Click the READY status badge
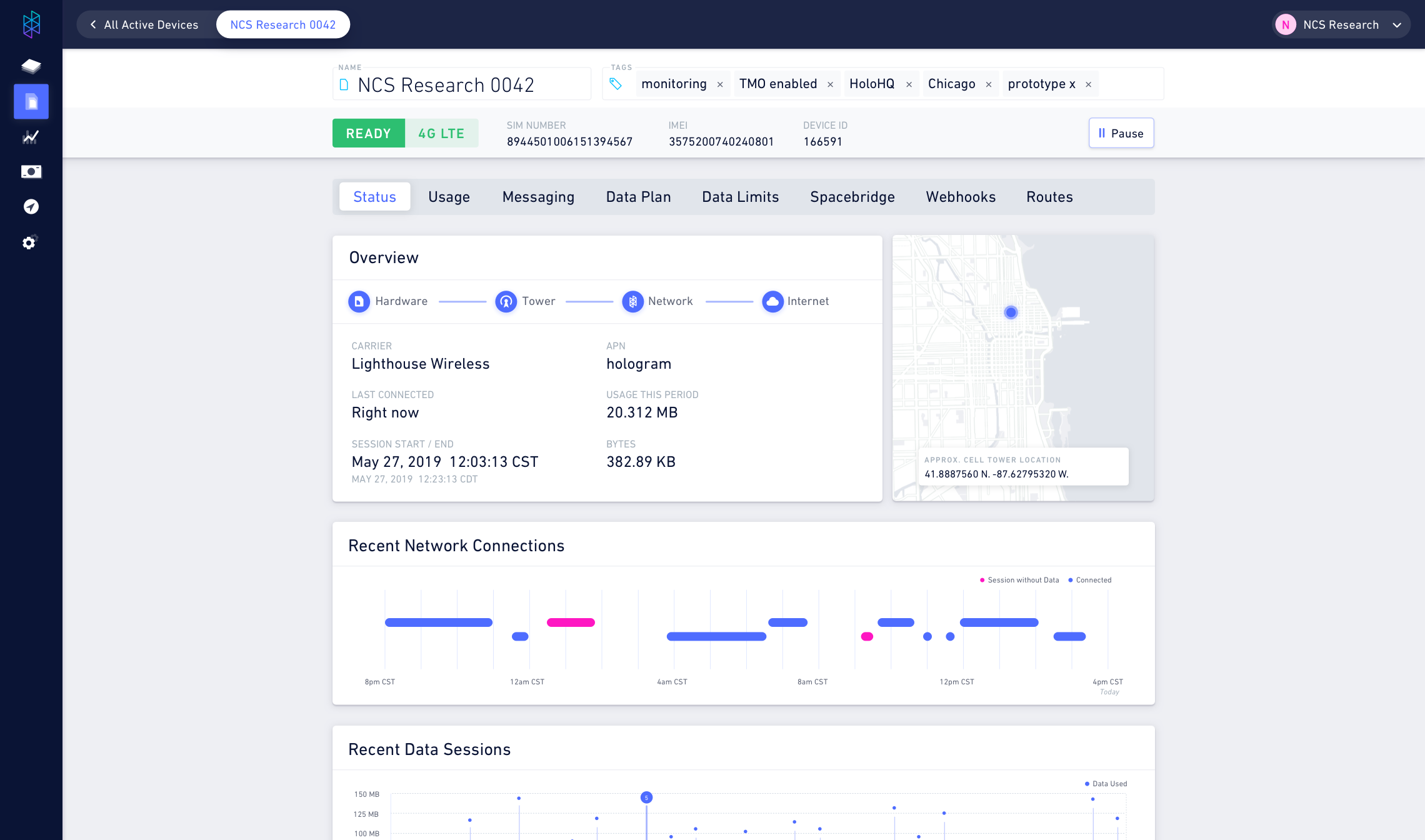The height and width of the screenshot is (840, 1425). (x=369, y=133)
